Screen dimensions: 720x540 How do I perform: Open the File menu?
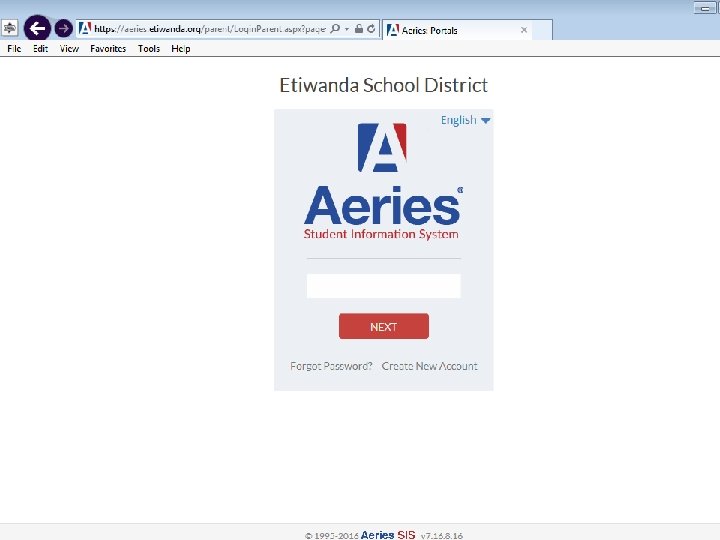(14, 49)
